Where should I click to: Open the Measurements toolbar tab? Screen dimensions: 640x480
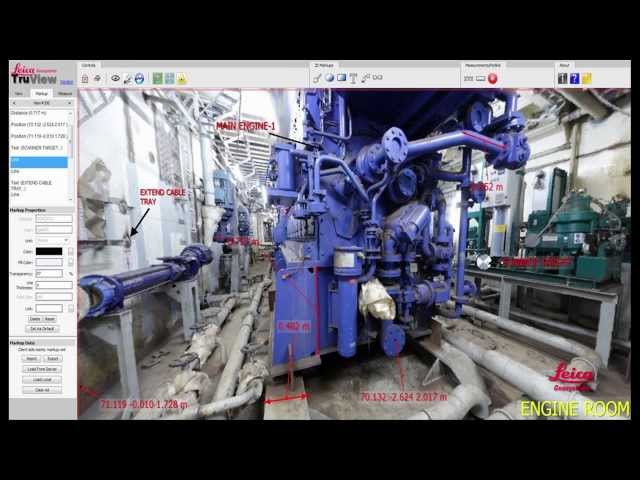point(483,65)
